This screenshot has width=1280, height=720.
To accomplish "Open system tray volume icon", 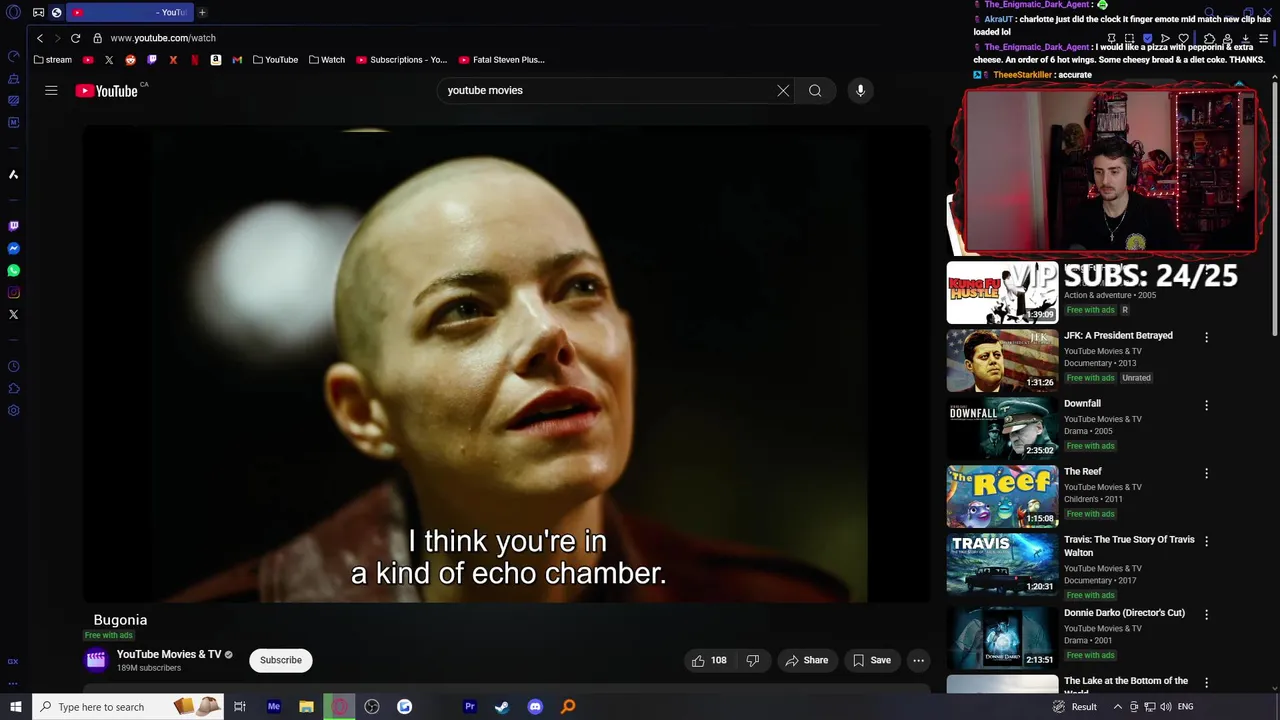I will click(1165, 707).
